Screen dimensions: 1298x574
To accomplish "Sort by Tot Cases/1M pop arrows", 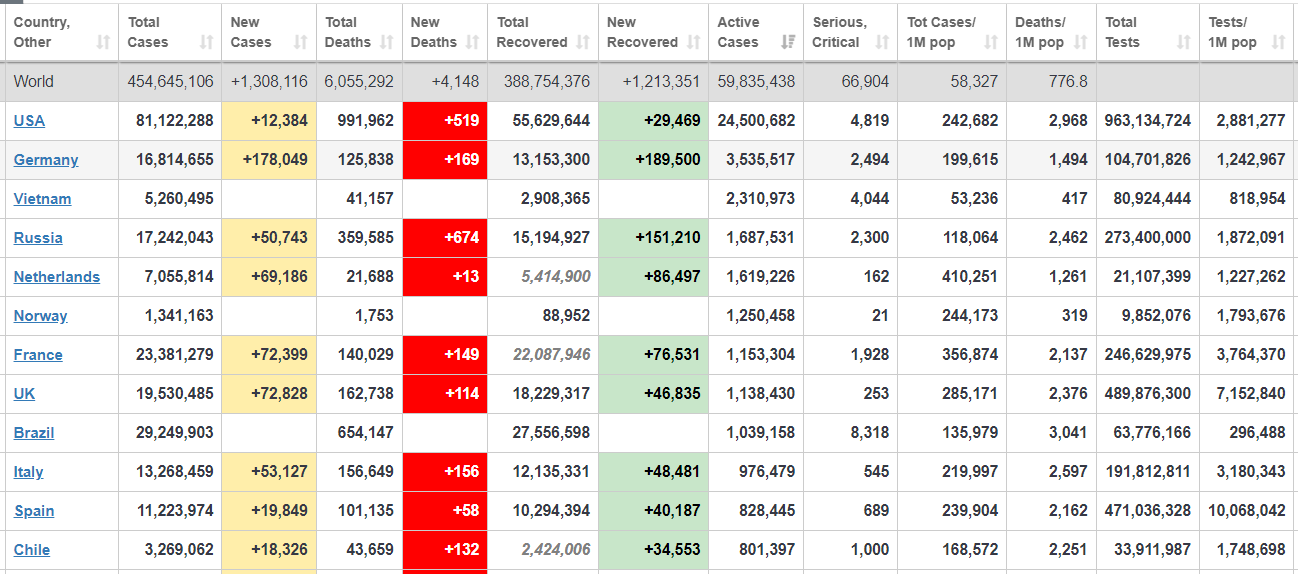I will [991, 42].
